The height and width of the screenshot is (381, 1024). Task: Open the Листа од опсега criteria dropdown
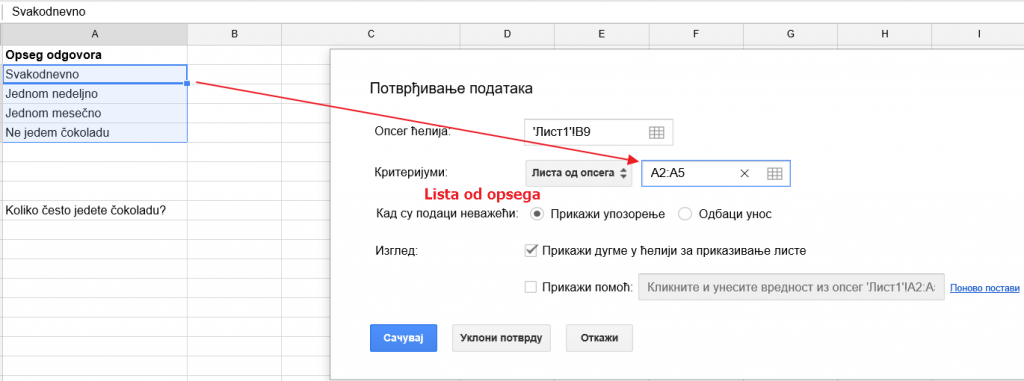(x=579, y=173)
